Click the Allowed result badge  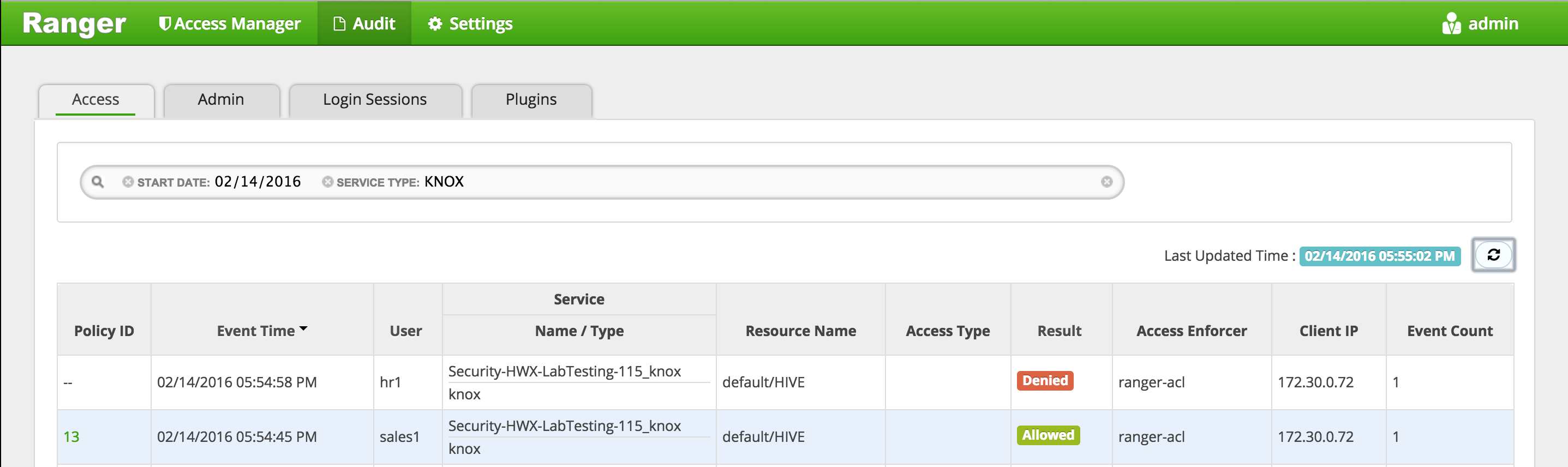(1048, 435)
